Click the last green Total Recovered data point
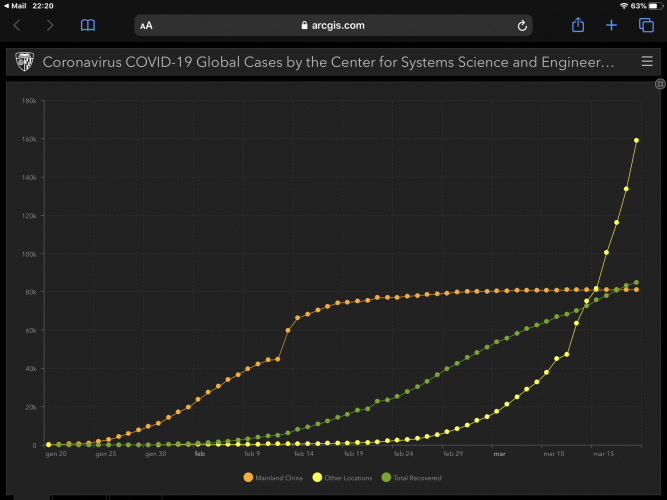 coord(637,282)
